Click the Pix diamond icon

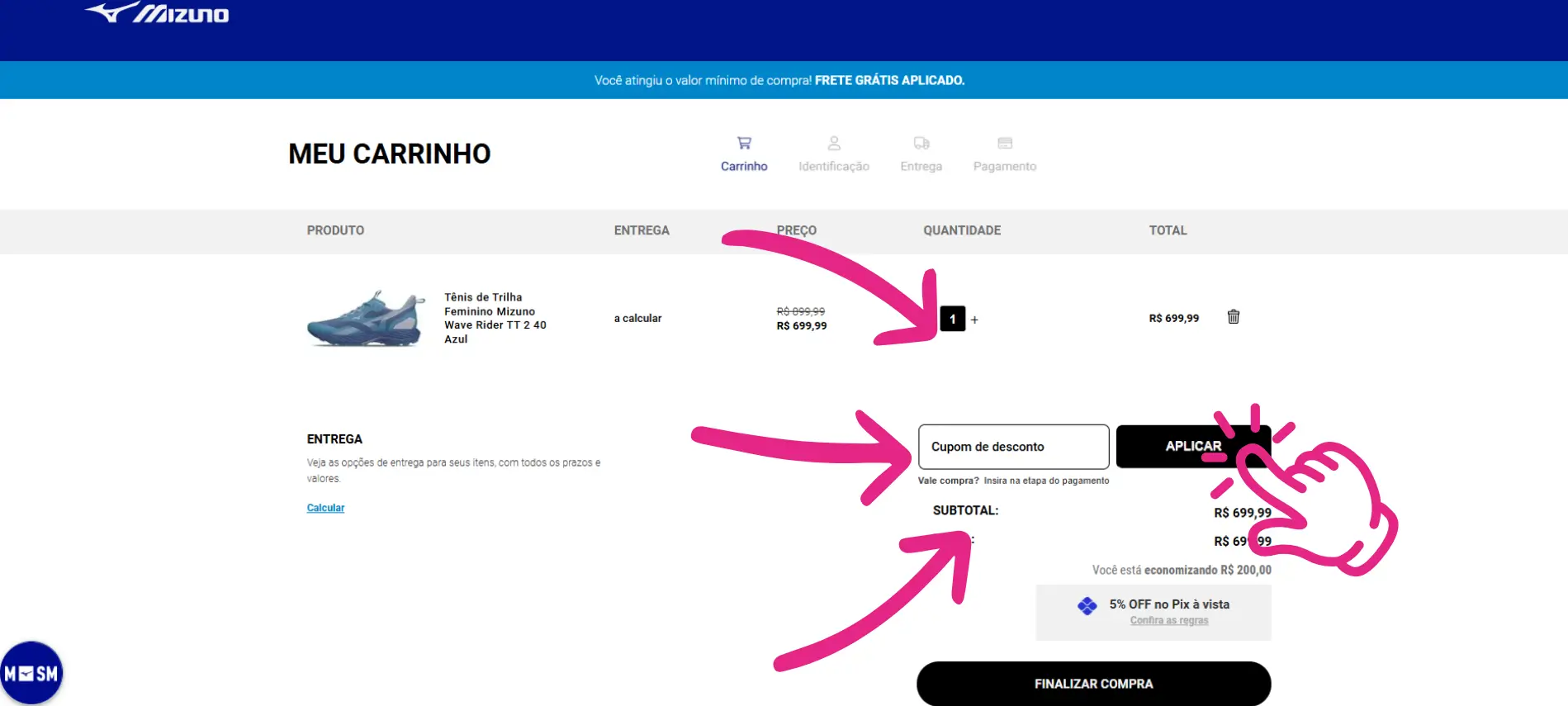[1087, 606]
